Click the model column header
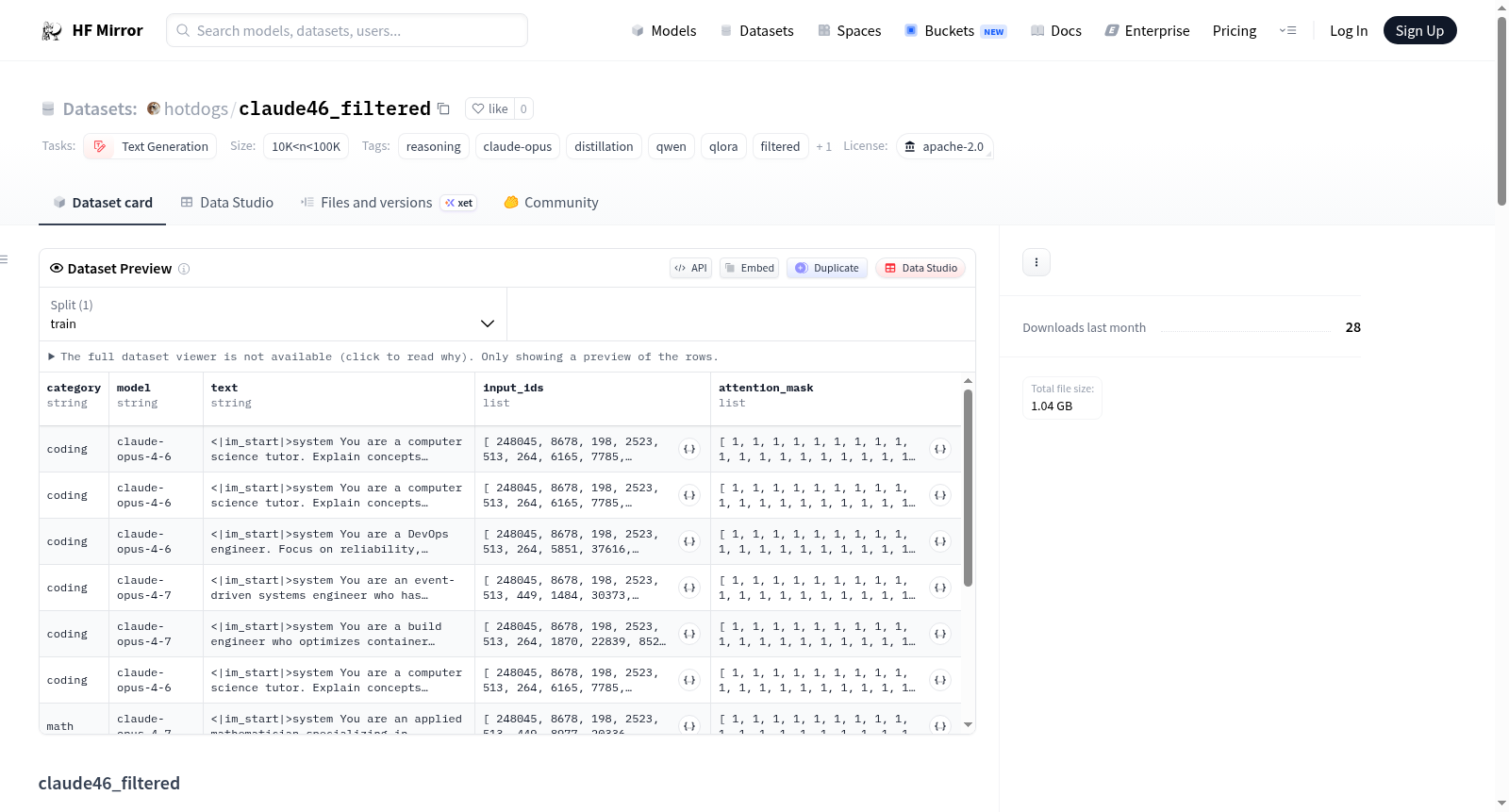Screen dimensions: 1509x812 pos(157,395)
